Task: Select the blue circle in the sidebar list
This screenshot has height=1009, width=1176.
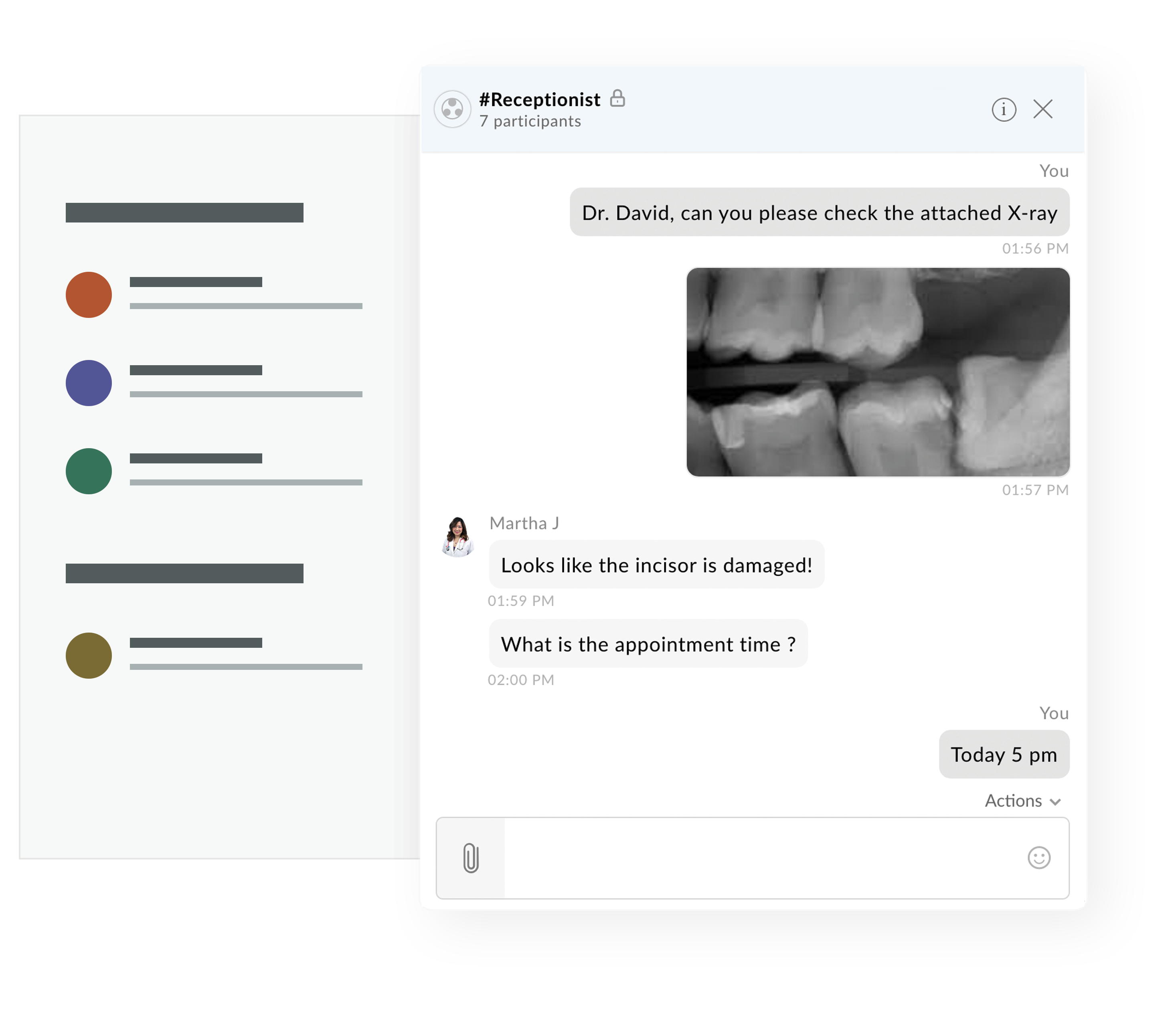Action: tap(89, 383)
